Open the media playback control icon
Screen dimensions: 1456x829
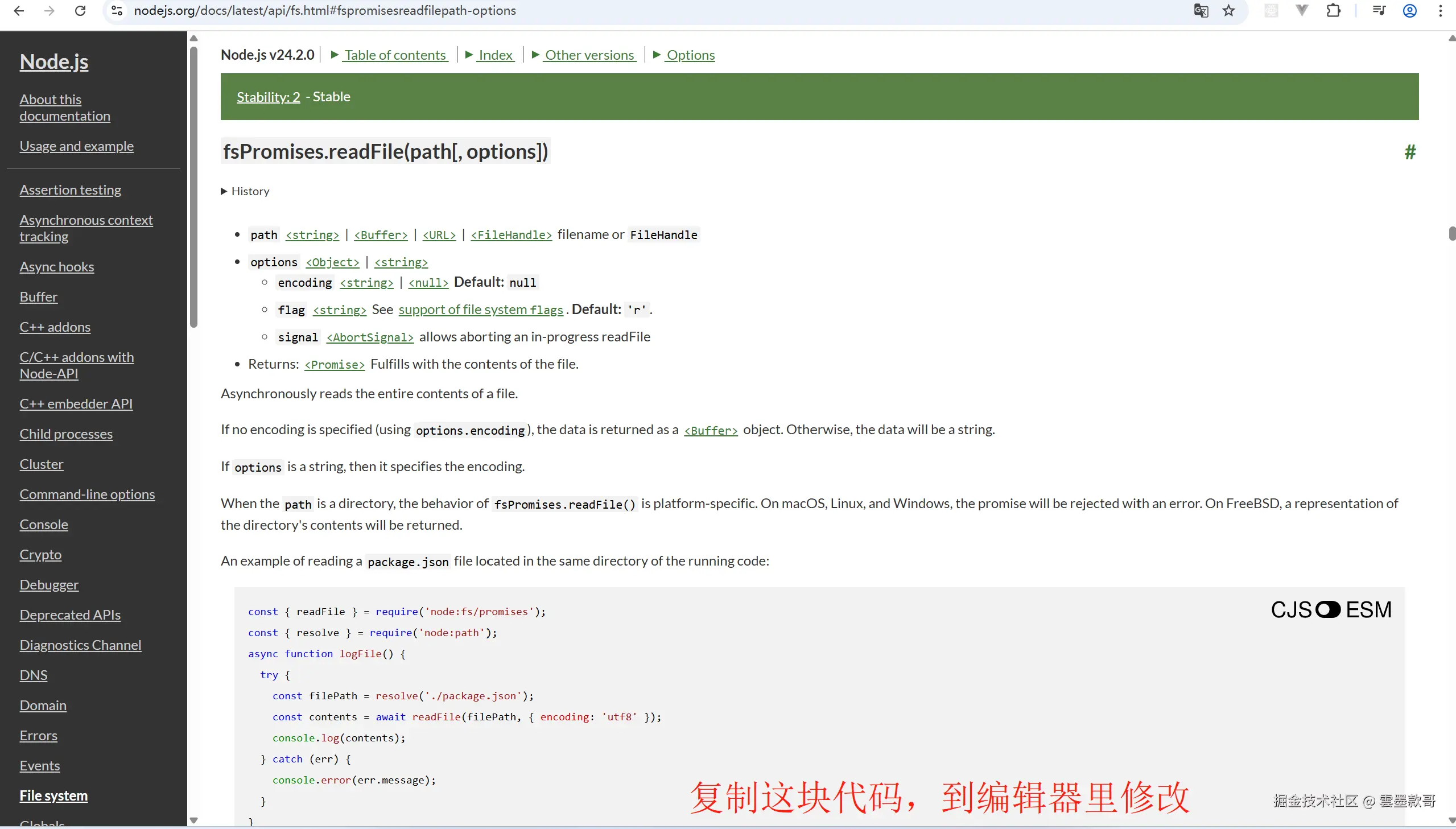(1379, 10)
